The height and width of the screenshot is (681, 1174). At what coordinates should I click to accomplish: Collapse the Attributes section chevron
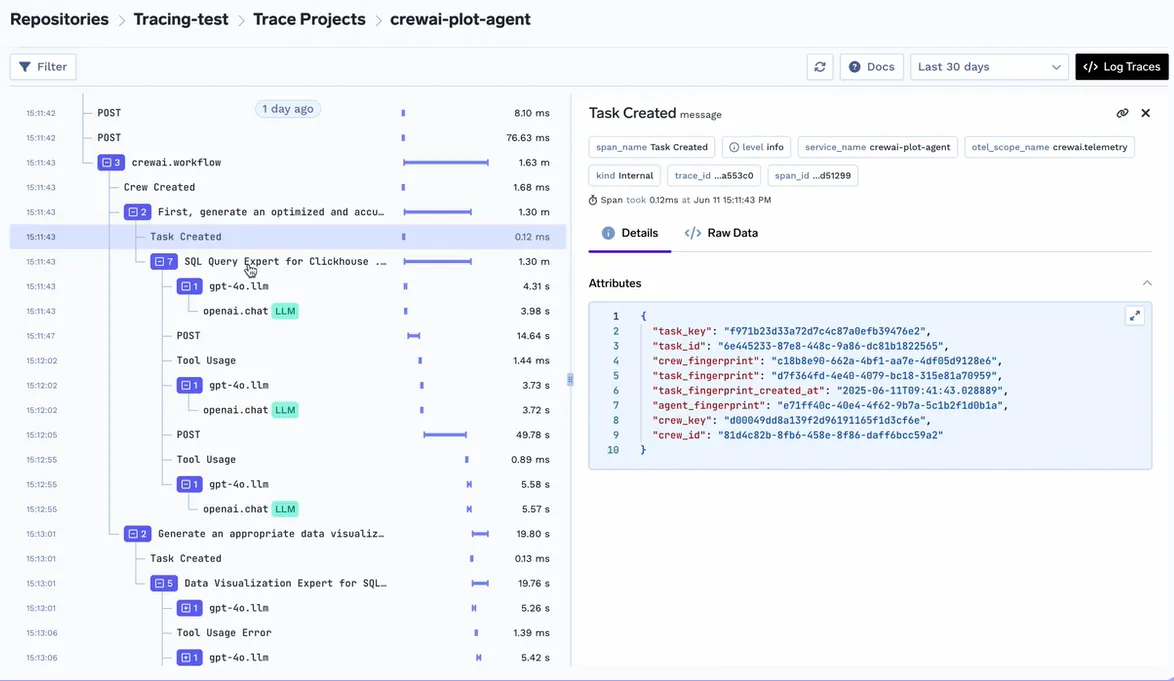(1147, 282)
